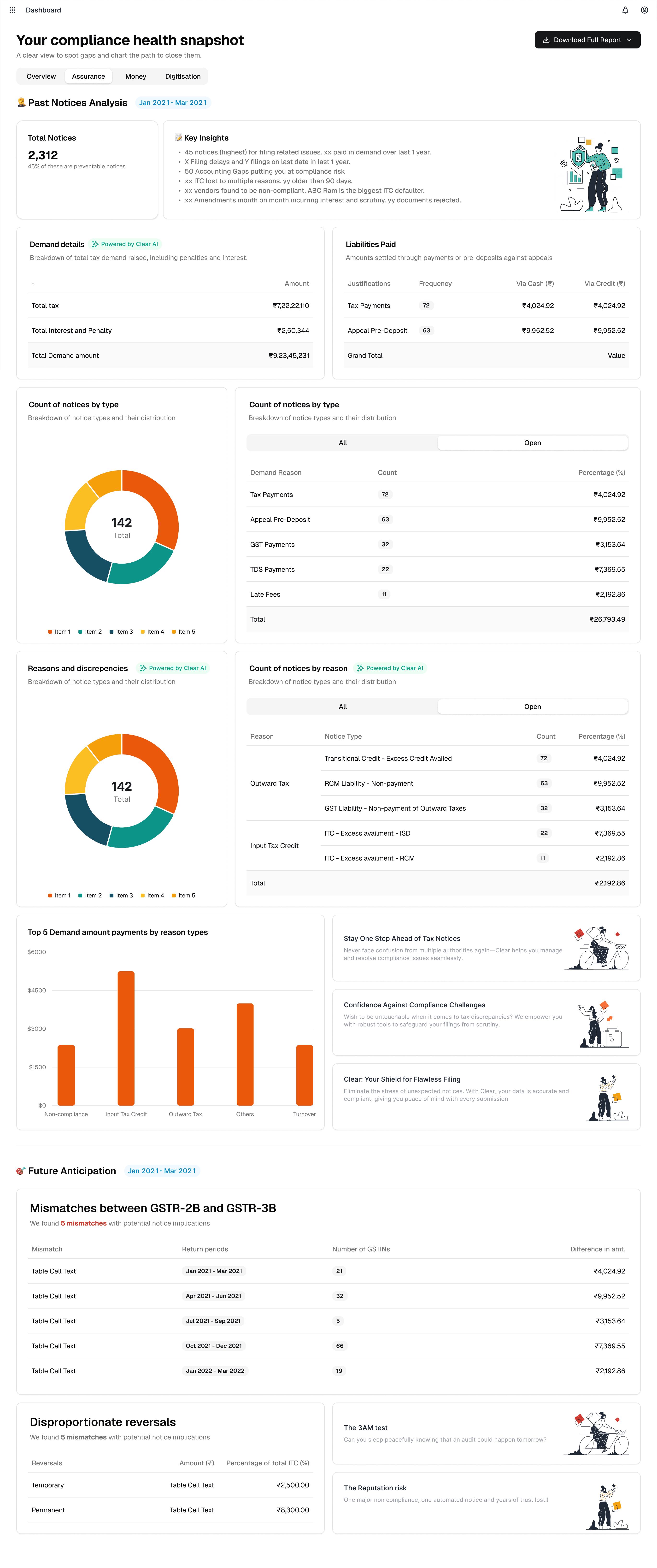Click the Clear AI sparkle icon in Demand details
The height and width of the screenshot is (1568, 657).
pos(95,244)
